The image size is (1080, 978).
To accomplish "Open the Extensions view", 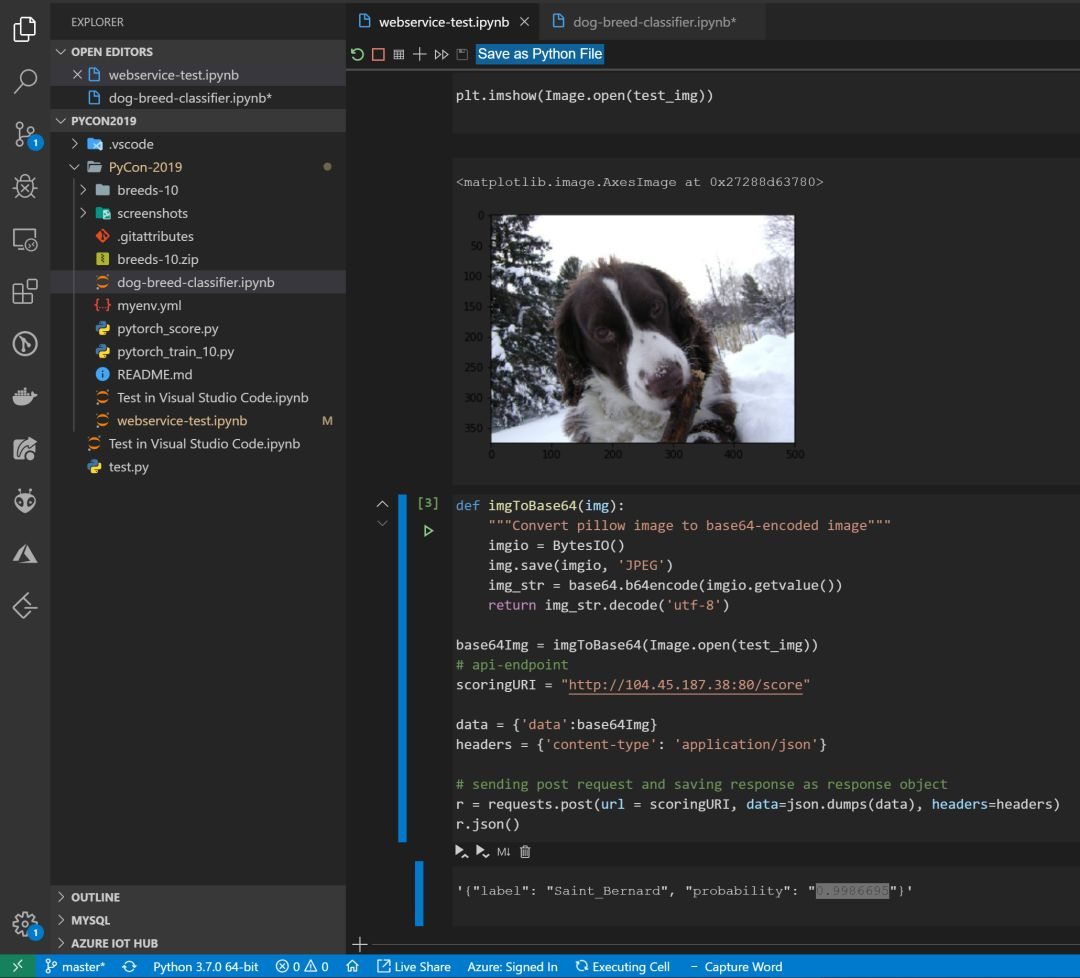I will [25, 291].
